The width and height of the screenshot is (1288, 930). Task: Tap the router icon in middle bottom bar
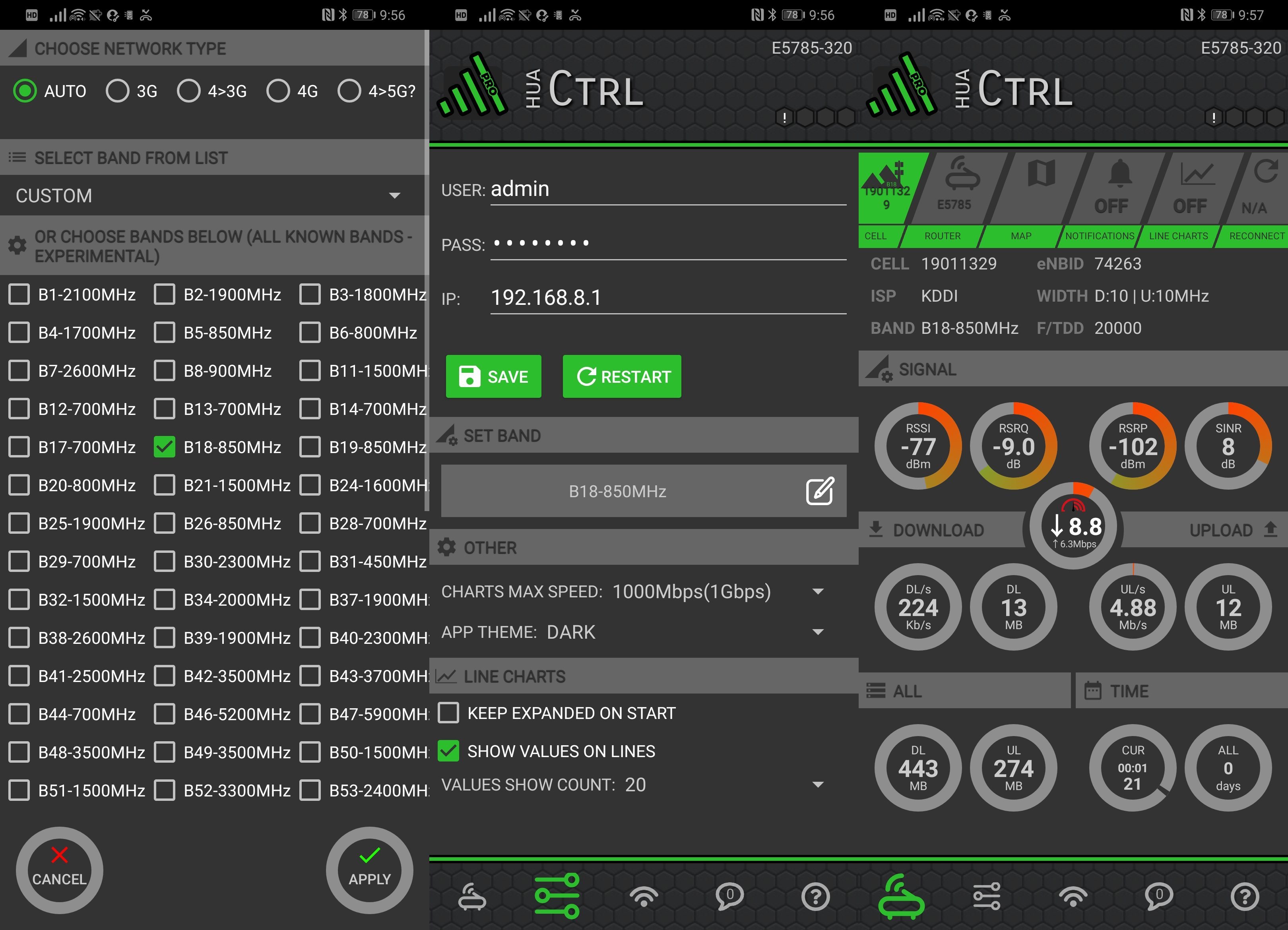pos(472,897)
